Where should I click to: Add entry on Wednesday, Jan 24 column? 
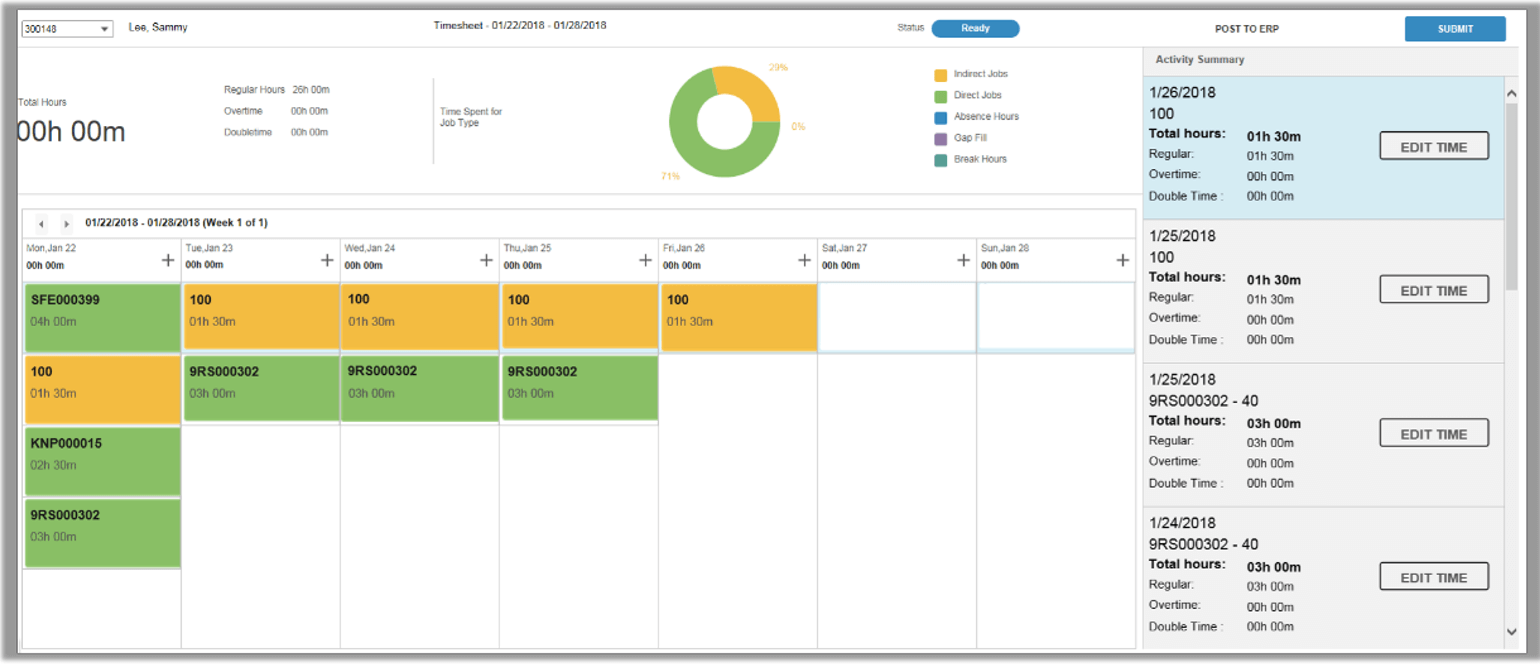coord(486,261)
